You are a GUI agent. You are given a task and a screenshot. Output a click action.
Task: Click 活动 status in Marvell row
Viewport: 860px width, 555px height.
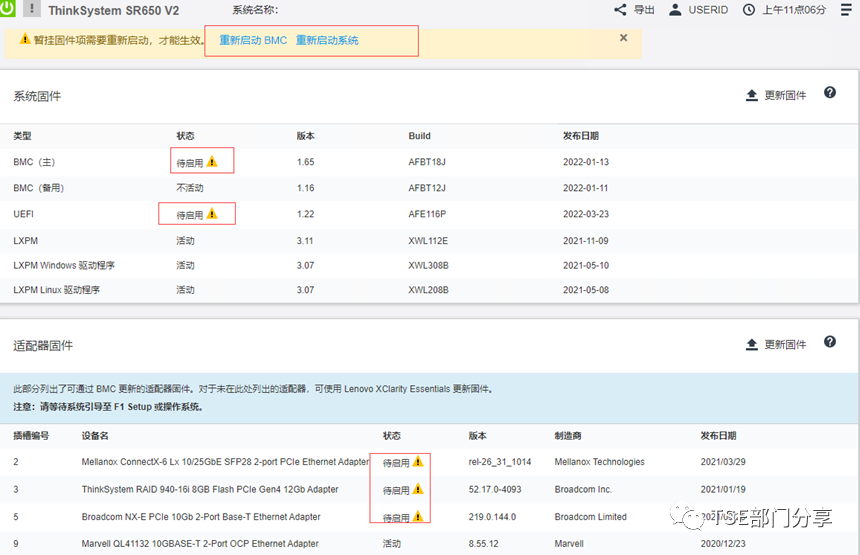(392, 543)
